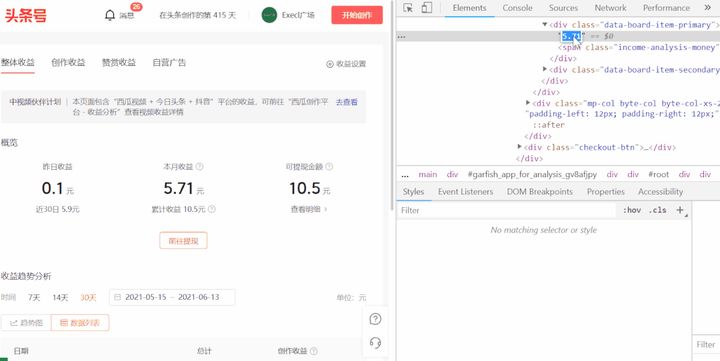Select the DevTools Elements tab
The width and height of the screenshot is (720, 361).
click(x=469, y=8)
